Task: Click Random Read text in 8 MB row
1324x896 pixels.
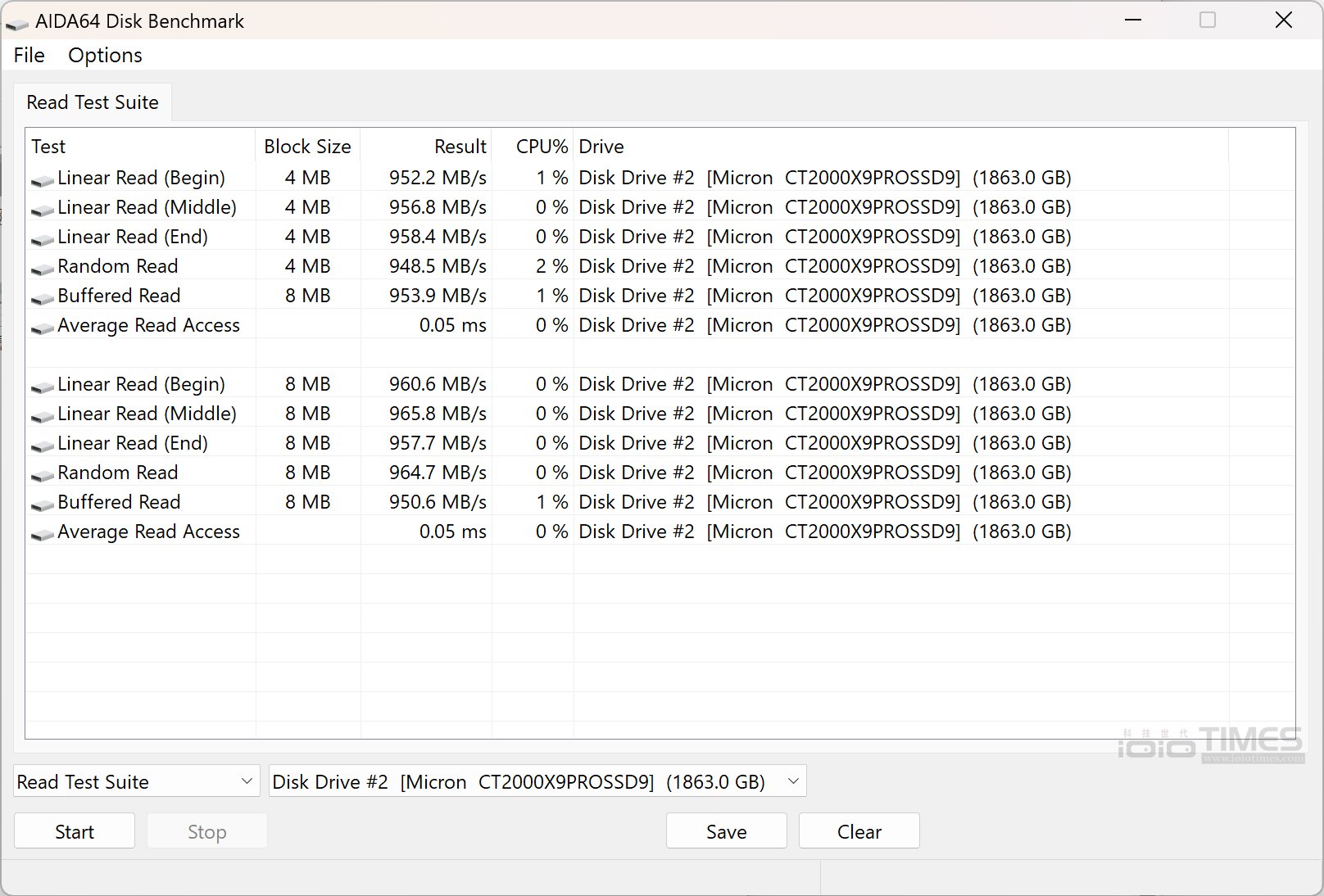Action: click(x=118, y=473)
